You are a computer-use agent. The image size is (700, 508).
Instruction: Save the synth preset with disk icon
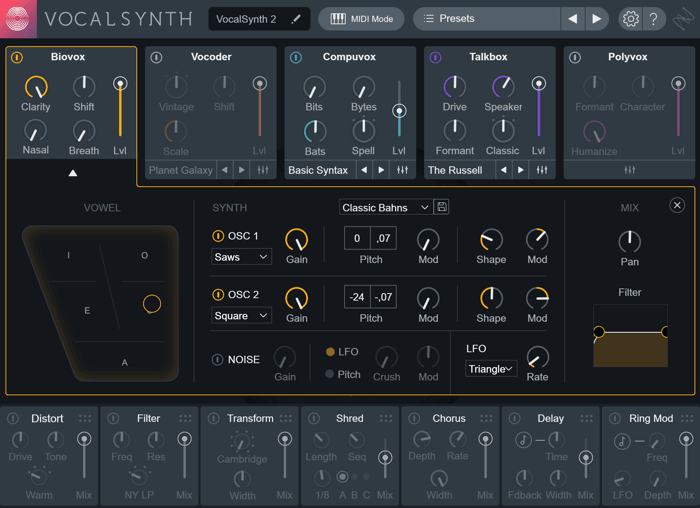pos(442,207)
